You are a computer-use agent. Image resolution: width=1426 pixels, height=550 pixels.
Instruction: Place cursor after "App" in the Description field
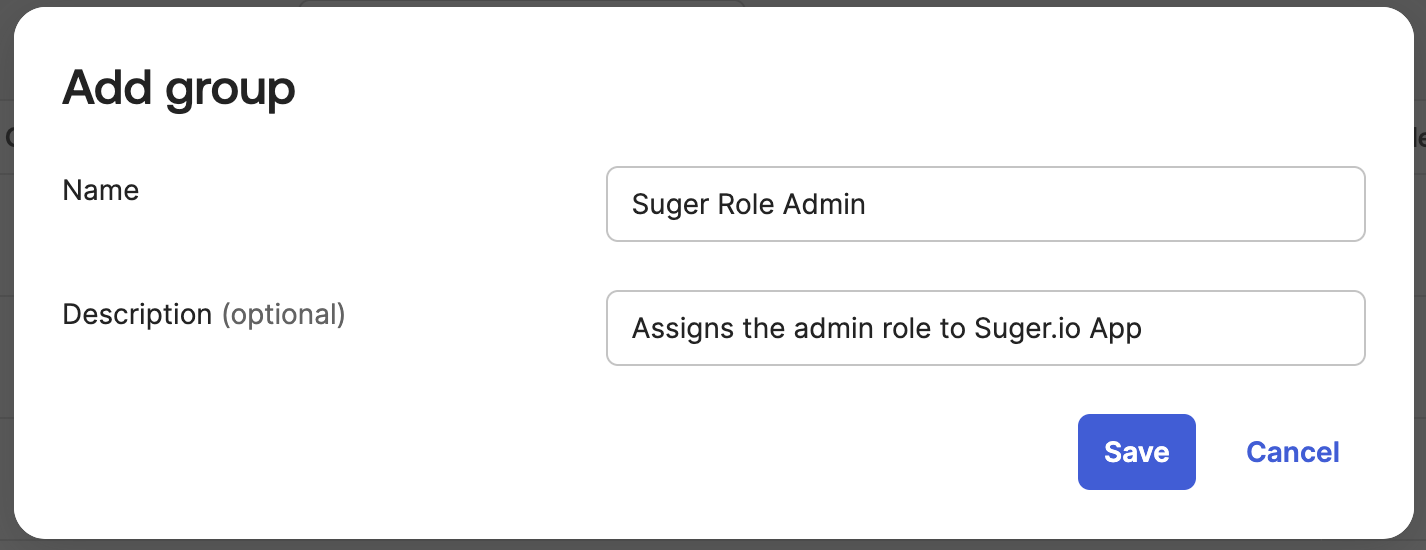(1143, 328)
